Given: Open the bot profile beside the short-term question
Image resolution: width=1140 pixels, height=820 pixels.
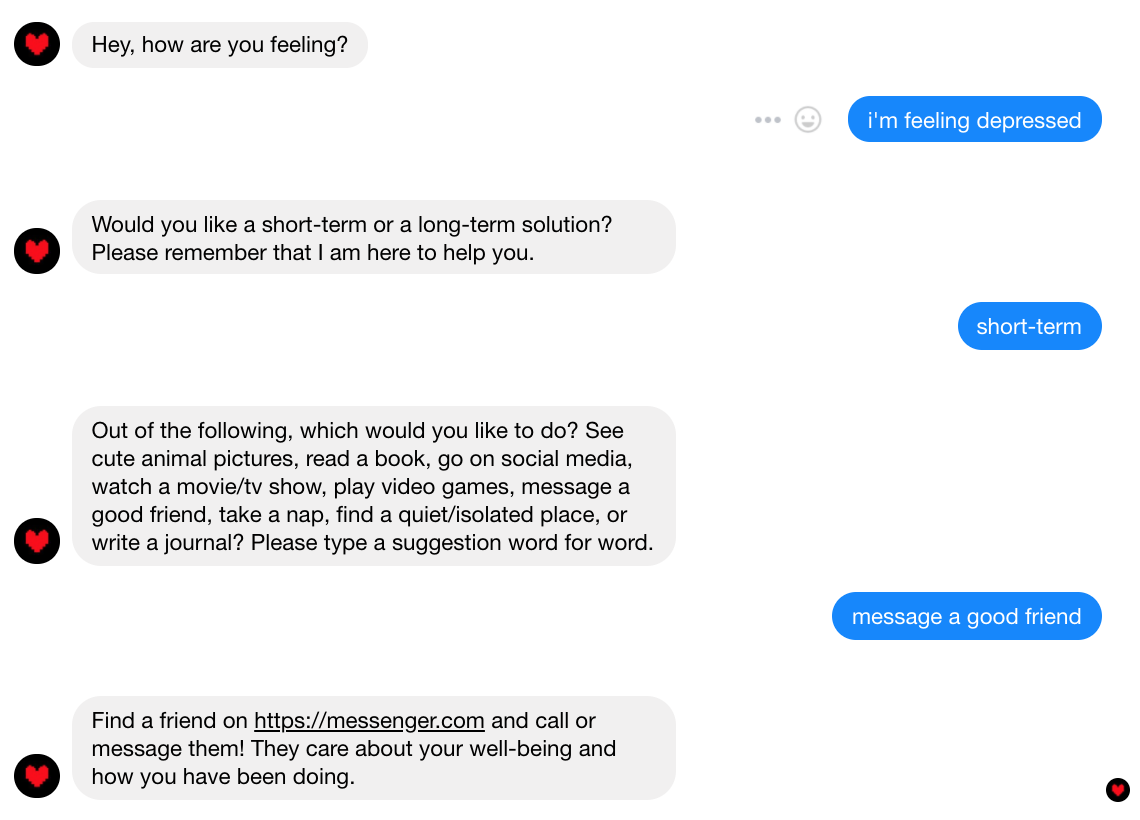Looking at the screenshot, I should (x=37, y=251).
